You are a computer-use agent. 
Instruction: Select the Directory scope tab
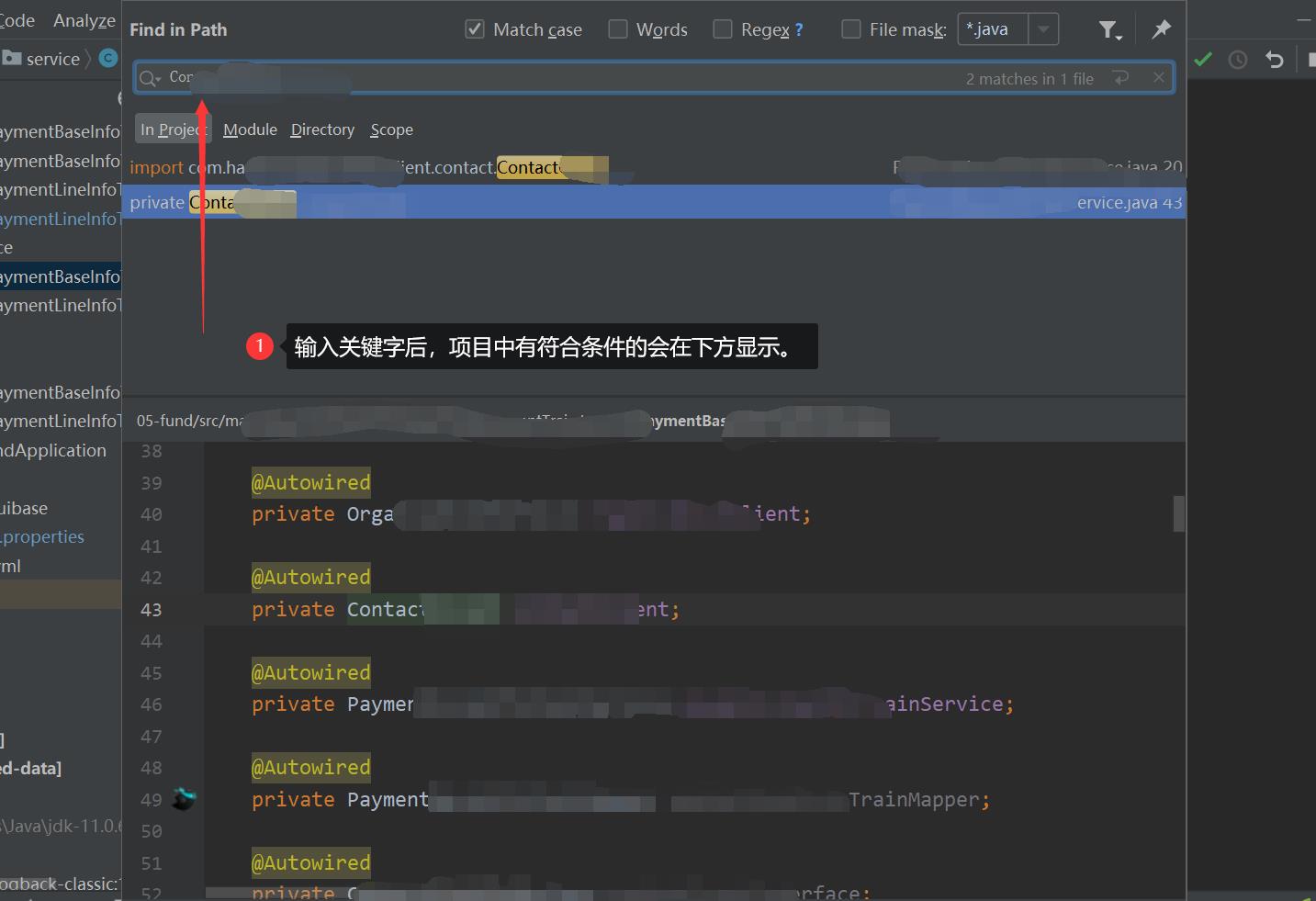[x=322, y=130]
